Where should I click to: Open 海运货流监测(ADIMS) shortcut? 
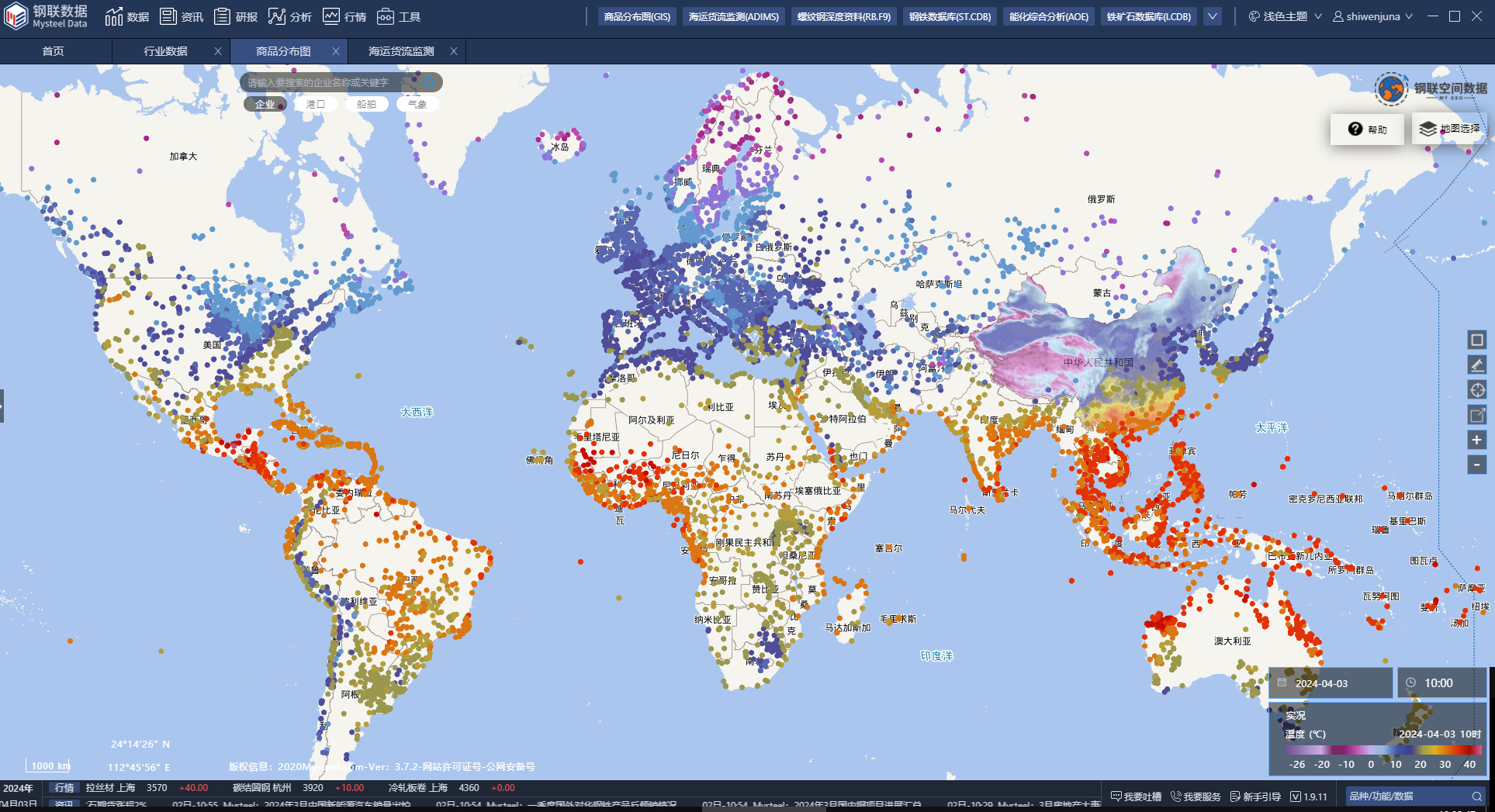pyautogui.click(x=734, y=16)
